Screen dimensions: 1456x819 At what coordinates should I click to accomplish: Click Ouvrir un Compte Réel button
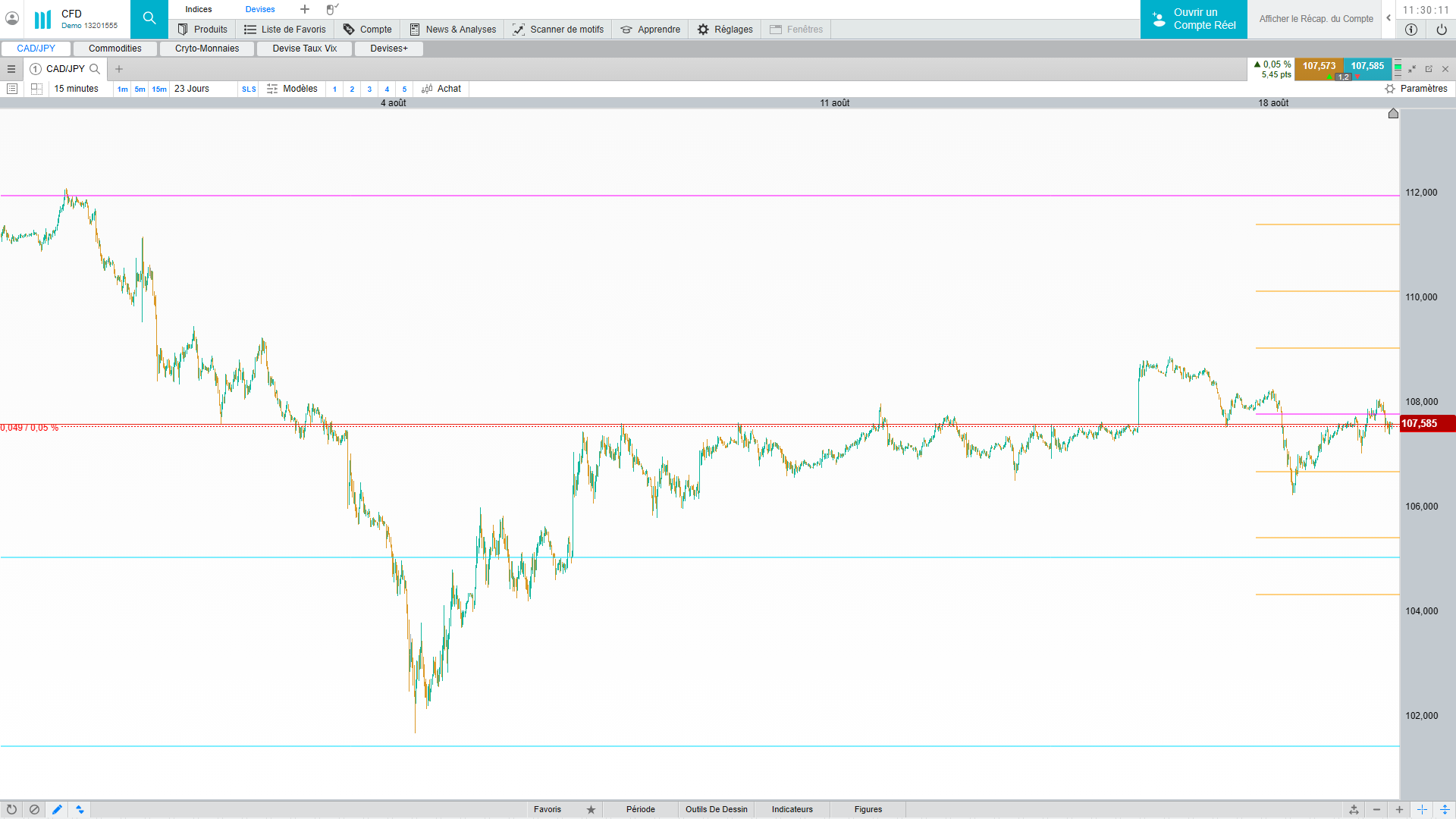pos(1194,19)
